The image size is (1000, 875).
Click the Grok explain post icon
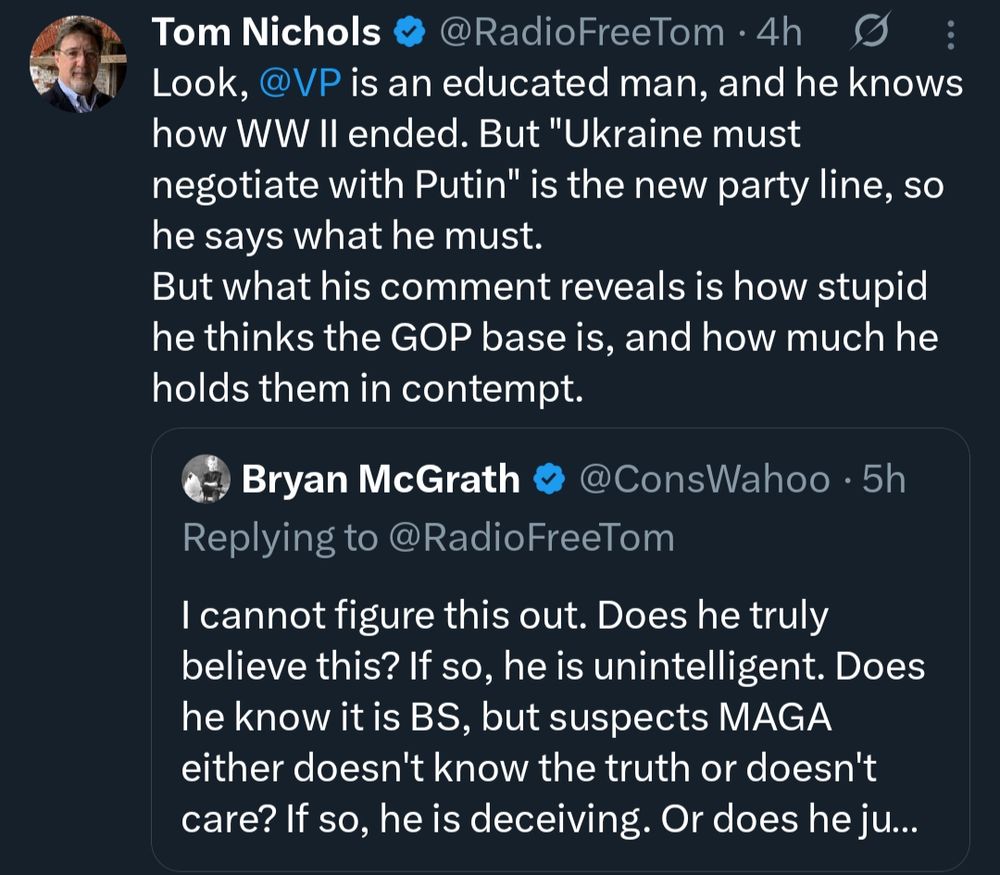coord(870,32)
